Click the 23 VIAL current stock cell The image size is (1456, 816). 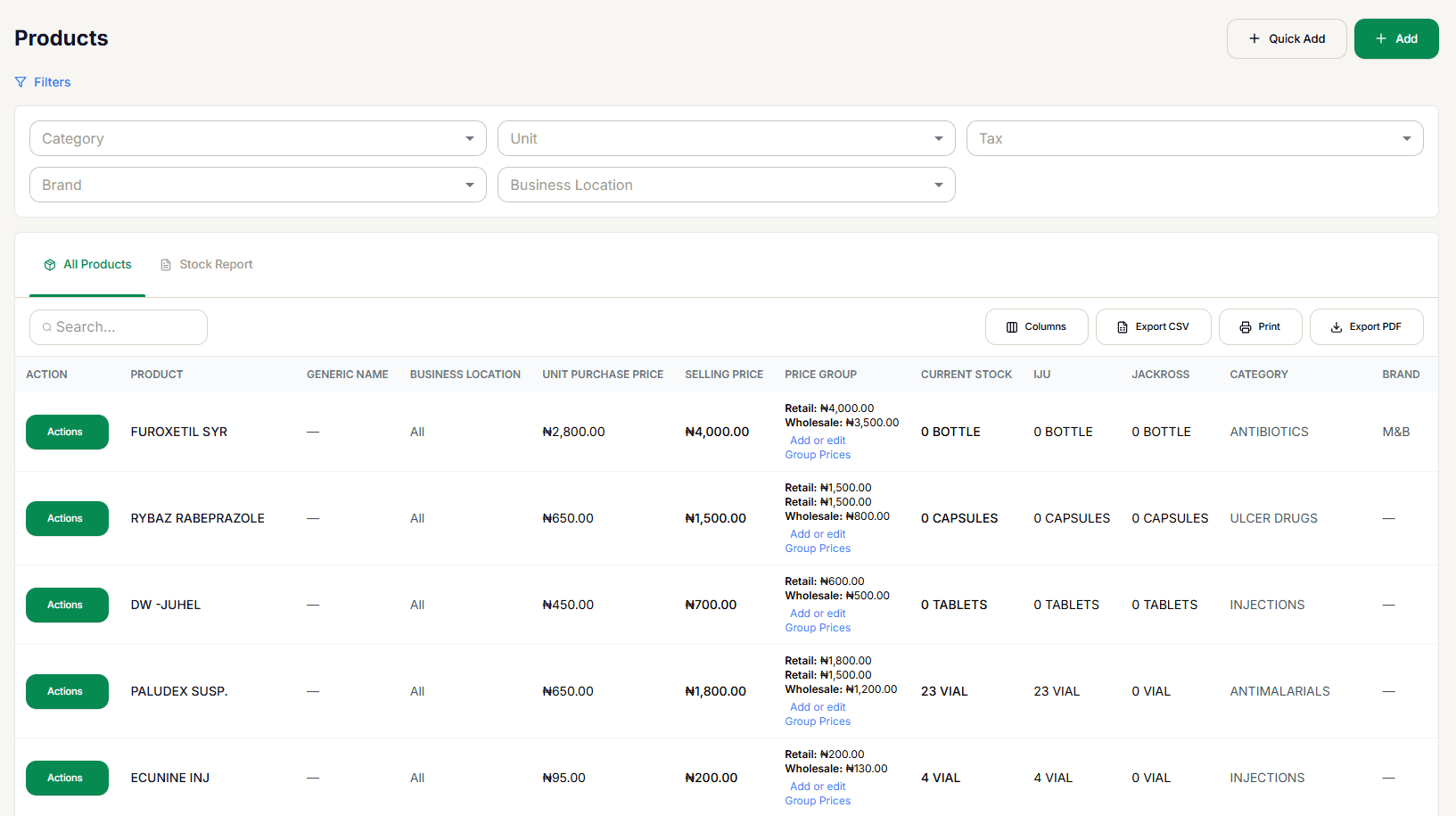[944, 691]
